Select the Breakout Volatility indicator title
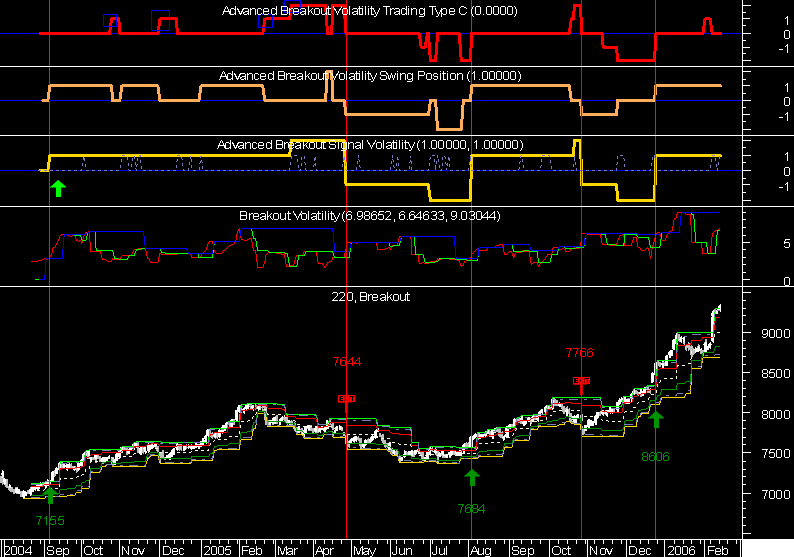Viewport: 794px width, 557px height. pyautogui.click(x=370, y=216)
